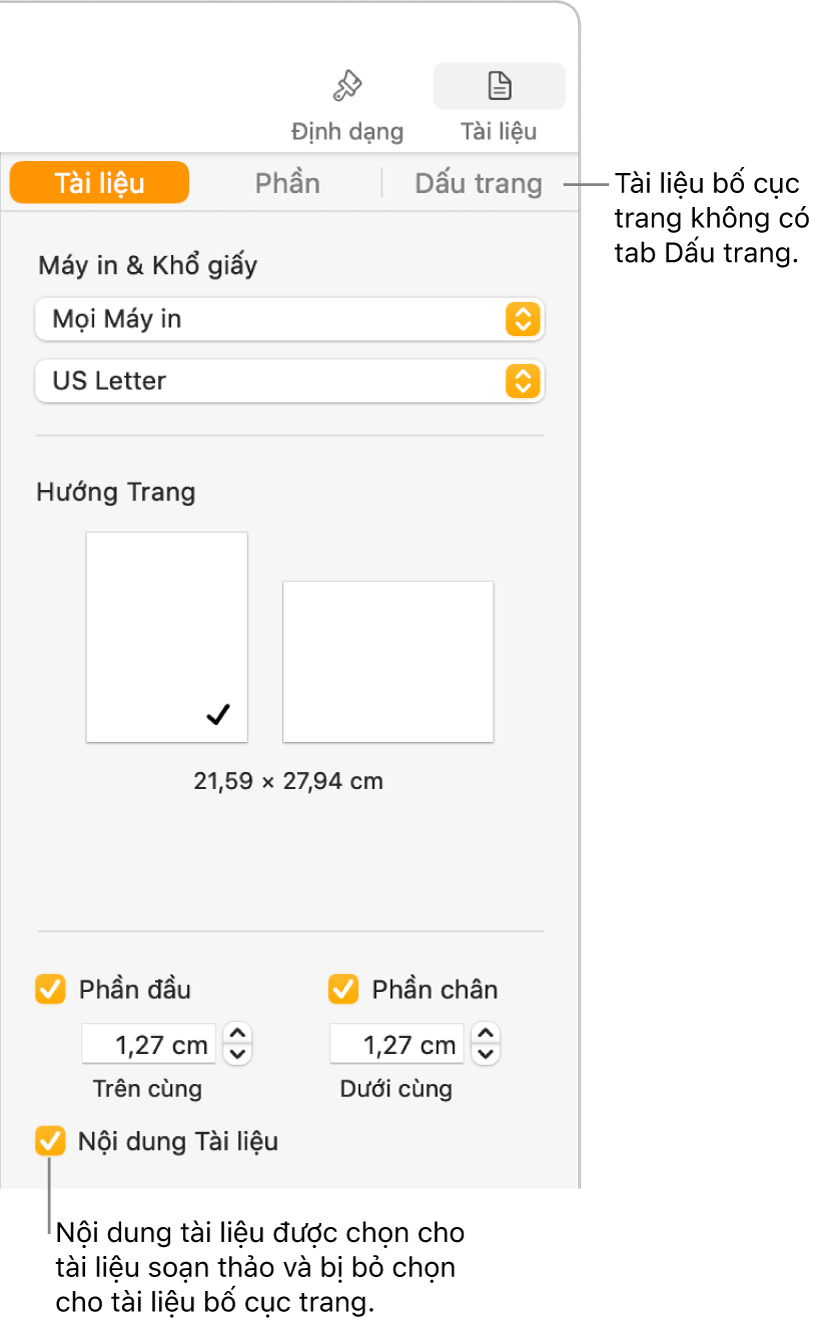Select the Dấu trang tab
Screen dimensions: 820x1327
(x=478, y=183)
